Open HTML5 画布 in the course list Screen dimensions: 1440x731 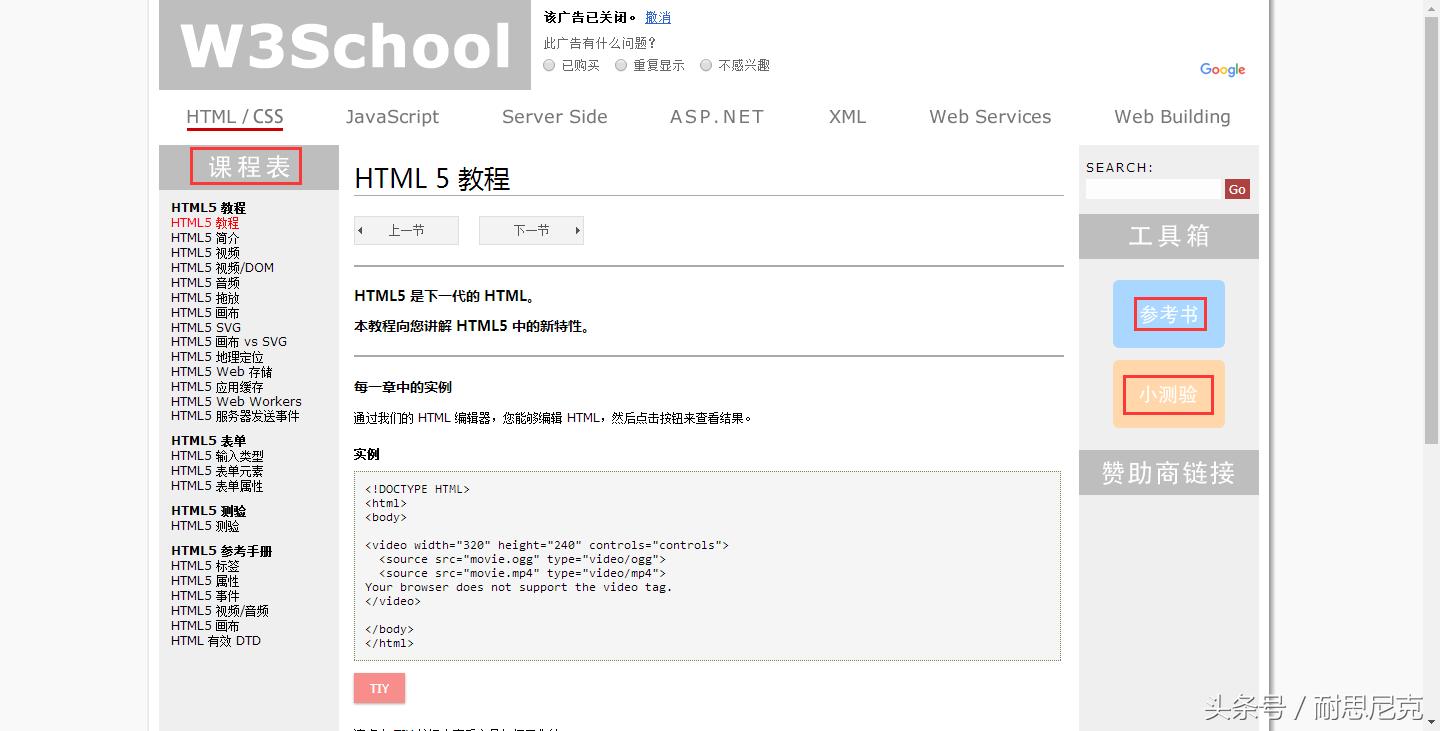coord(205,312)
